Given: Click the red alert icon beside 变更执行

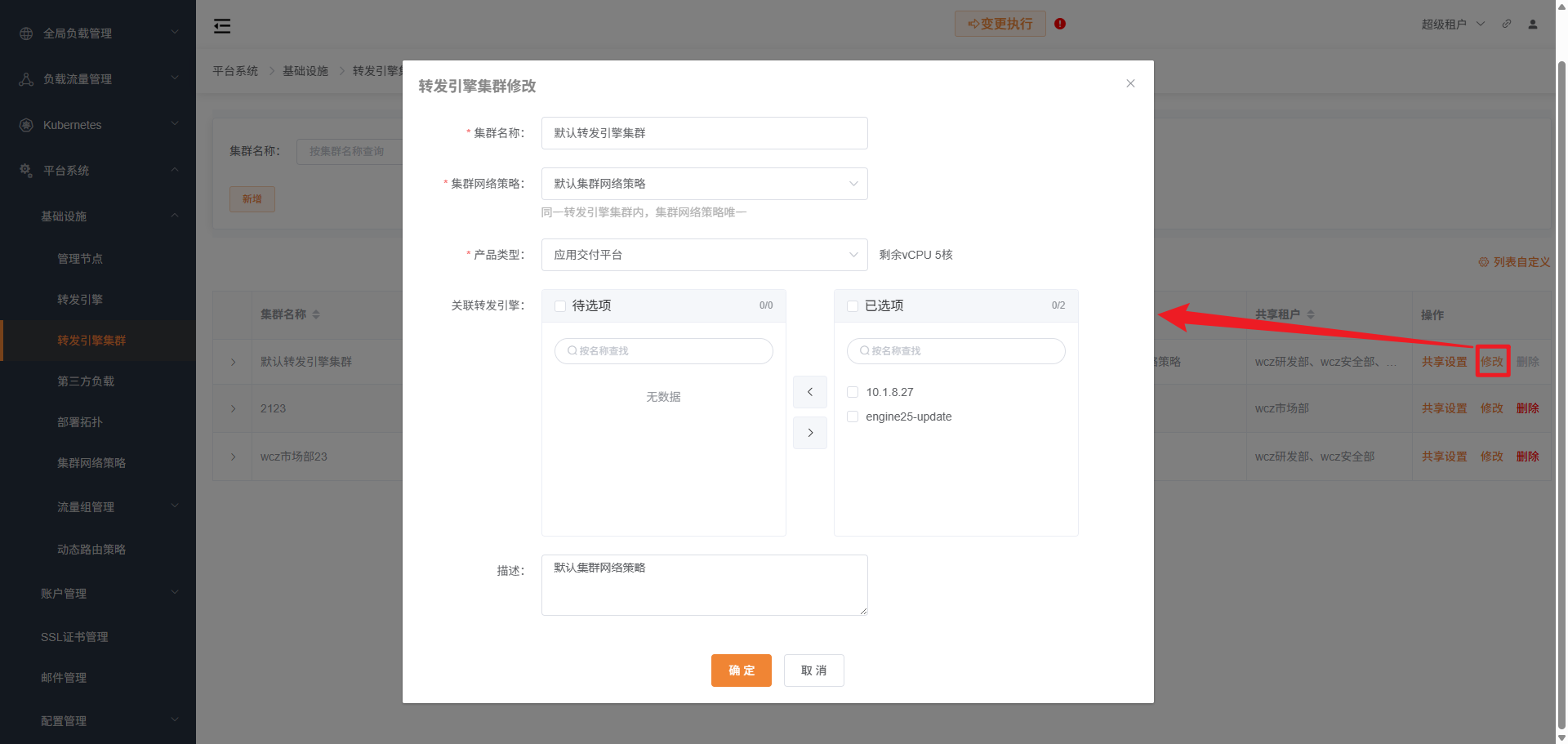Looking at the screenshot, I should [1060, 24].
